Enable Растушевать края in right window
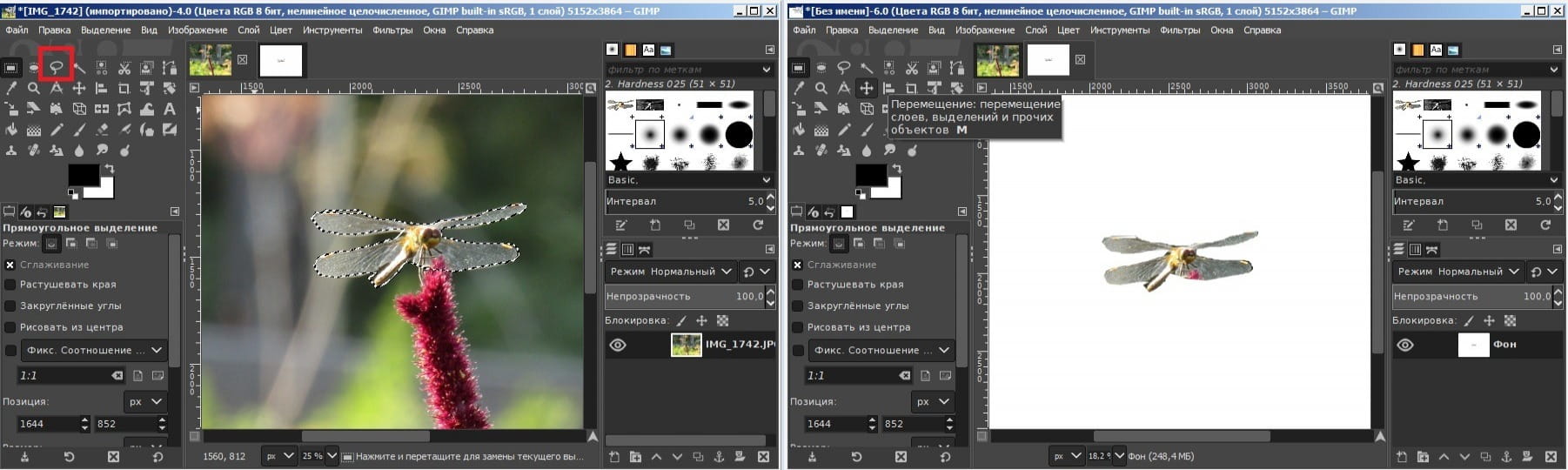This screenshot has width=1568, height=470. pos(797,285)
